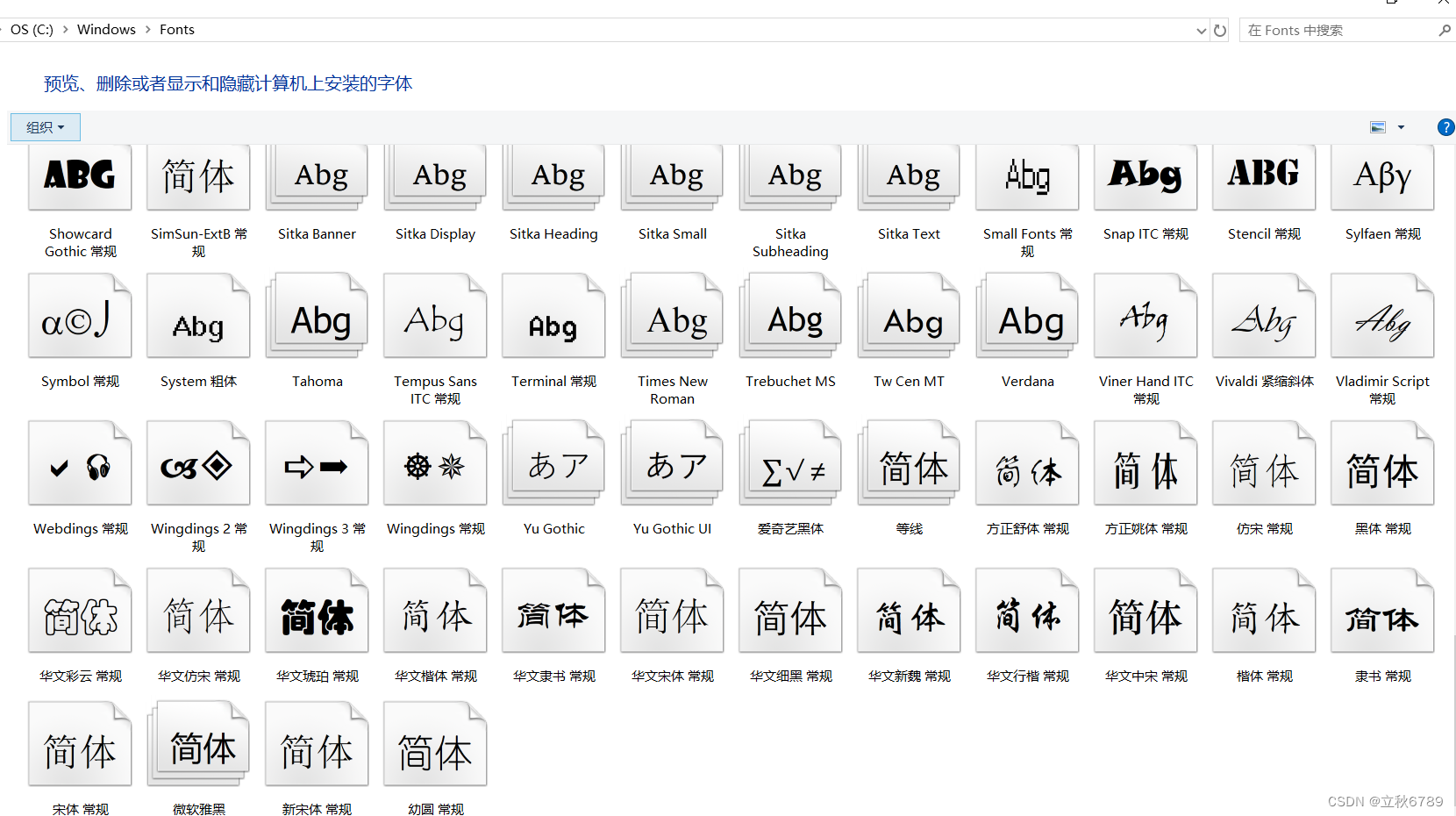Expand the address bar history dropdown

click(1201, 31)
